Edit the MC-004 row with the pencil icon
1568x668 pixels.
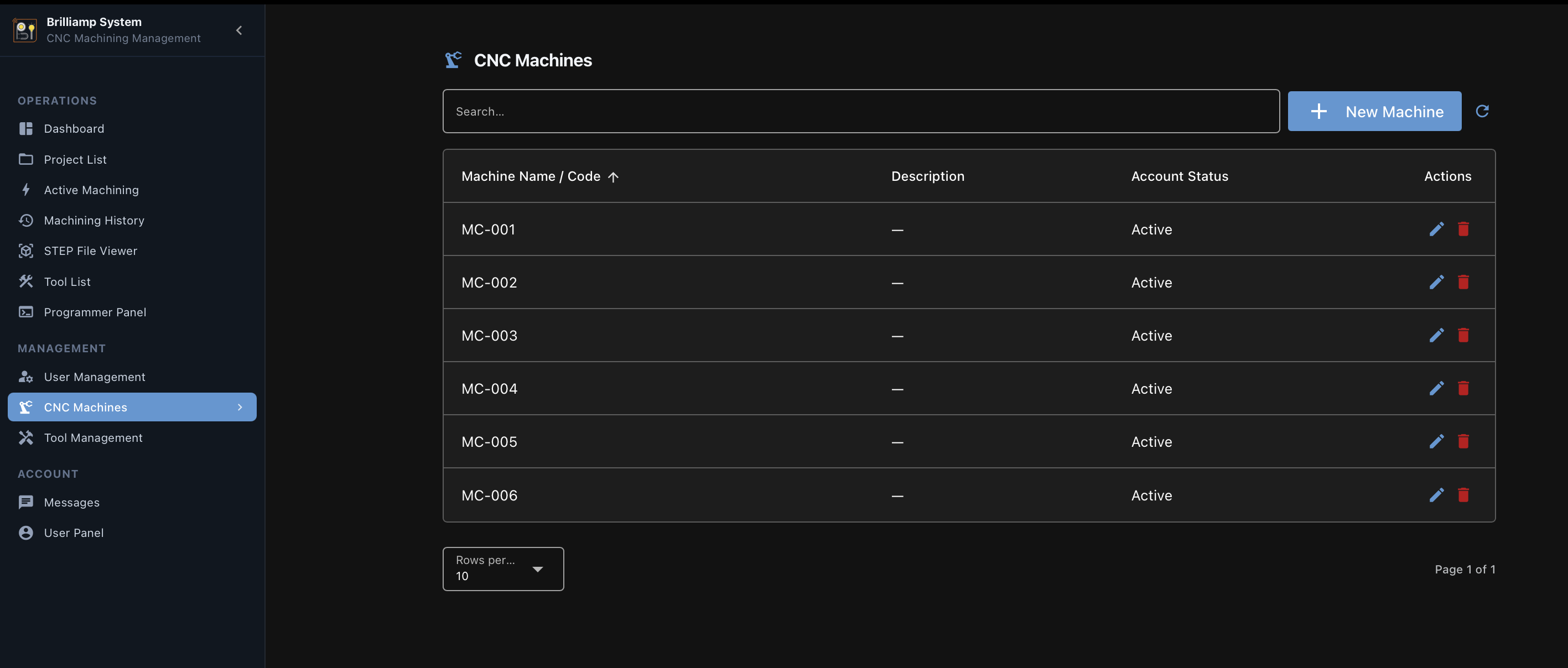click(1436, 388)
